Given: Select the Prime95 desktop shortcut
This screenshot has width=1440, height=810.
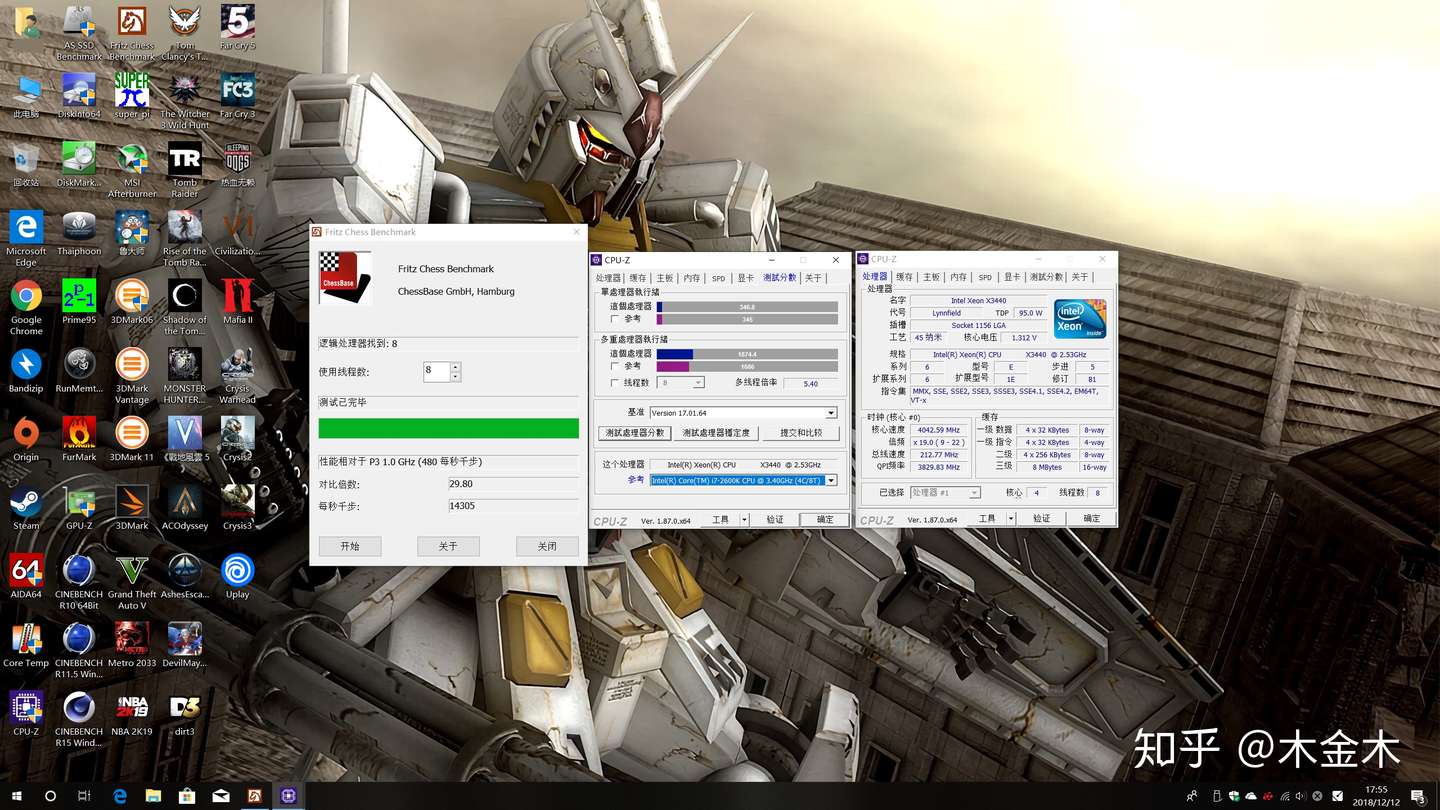Looking at the screenshot, I should point(79,302).
